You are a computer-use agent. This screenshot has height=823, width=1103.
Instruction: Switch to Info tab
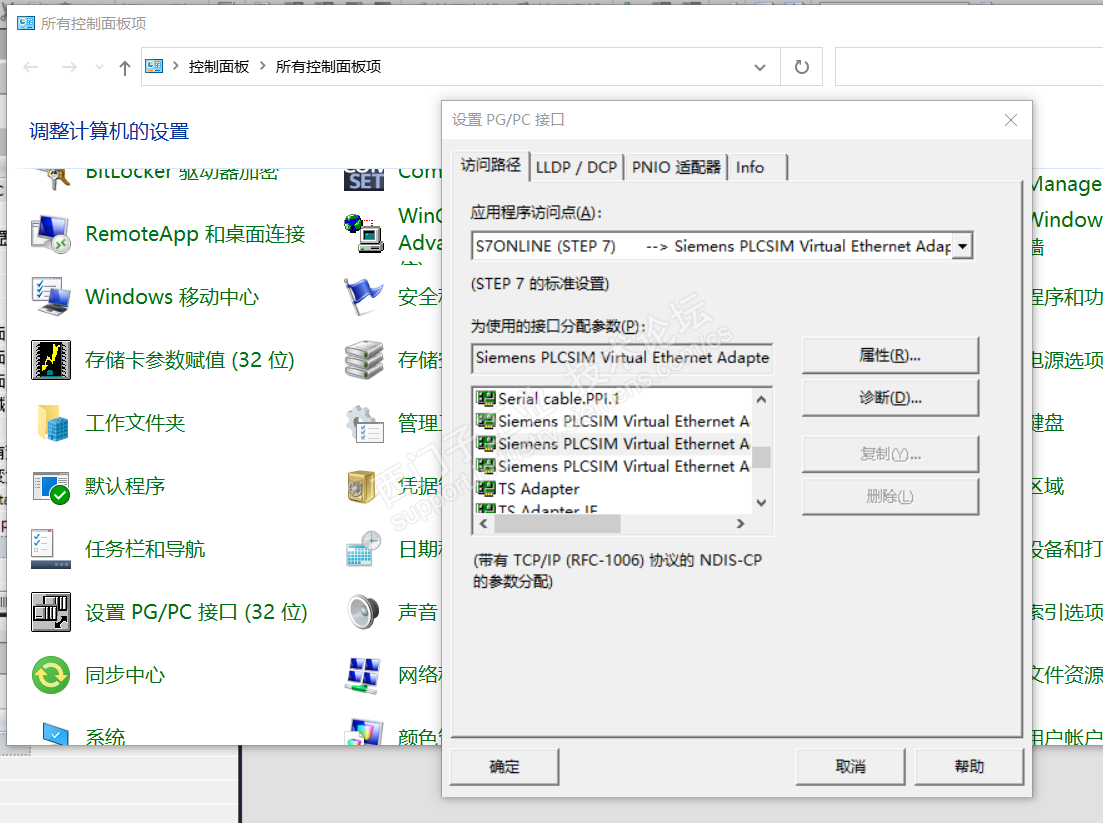pos(750,167)
